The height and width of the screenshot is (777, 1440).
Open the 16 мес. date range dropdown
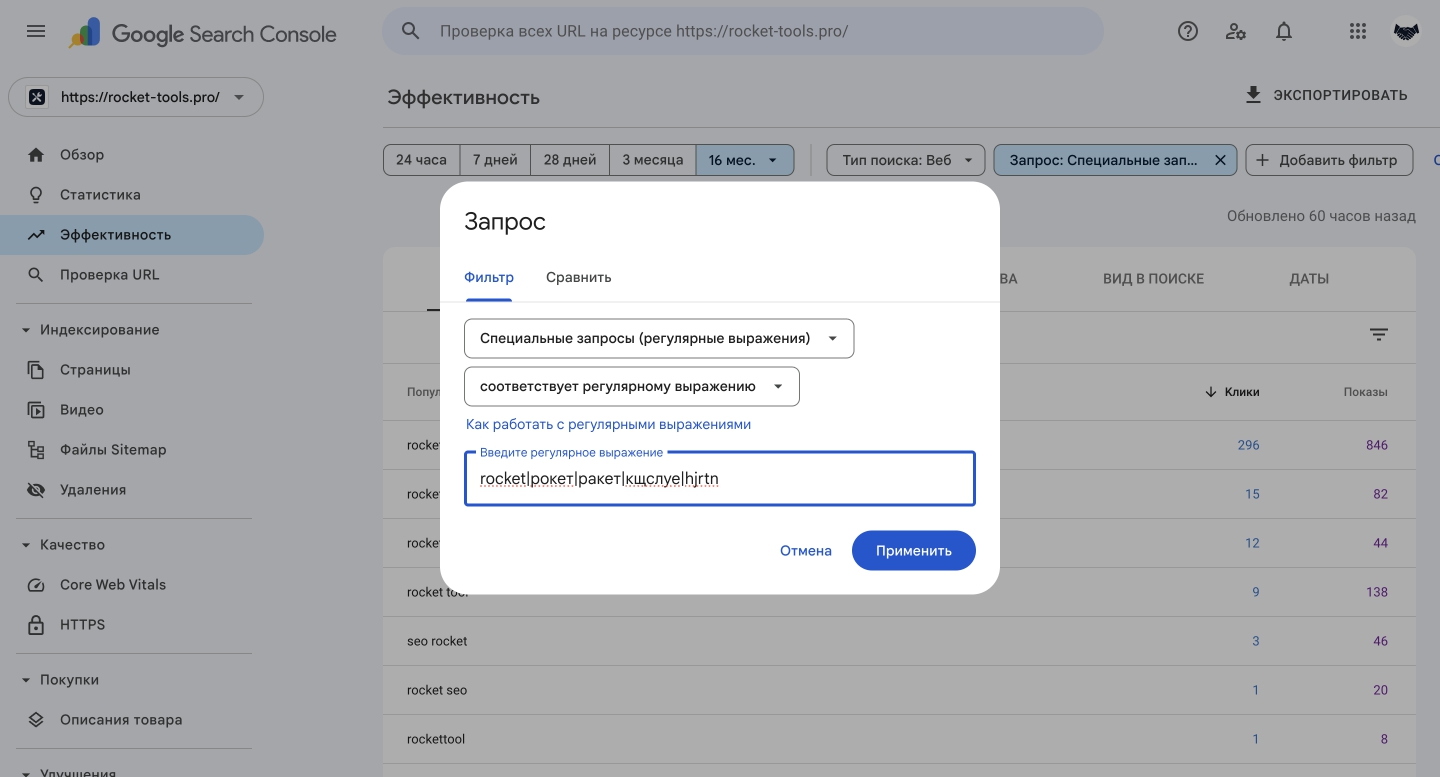click(x=744, y=160)
